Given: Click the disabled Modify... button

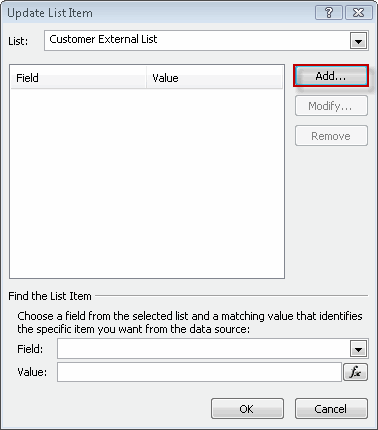Looking at the screenshot, I should (x=331, y=106).
